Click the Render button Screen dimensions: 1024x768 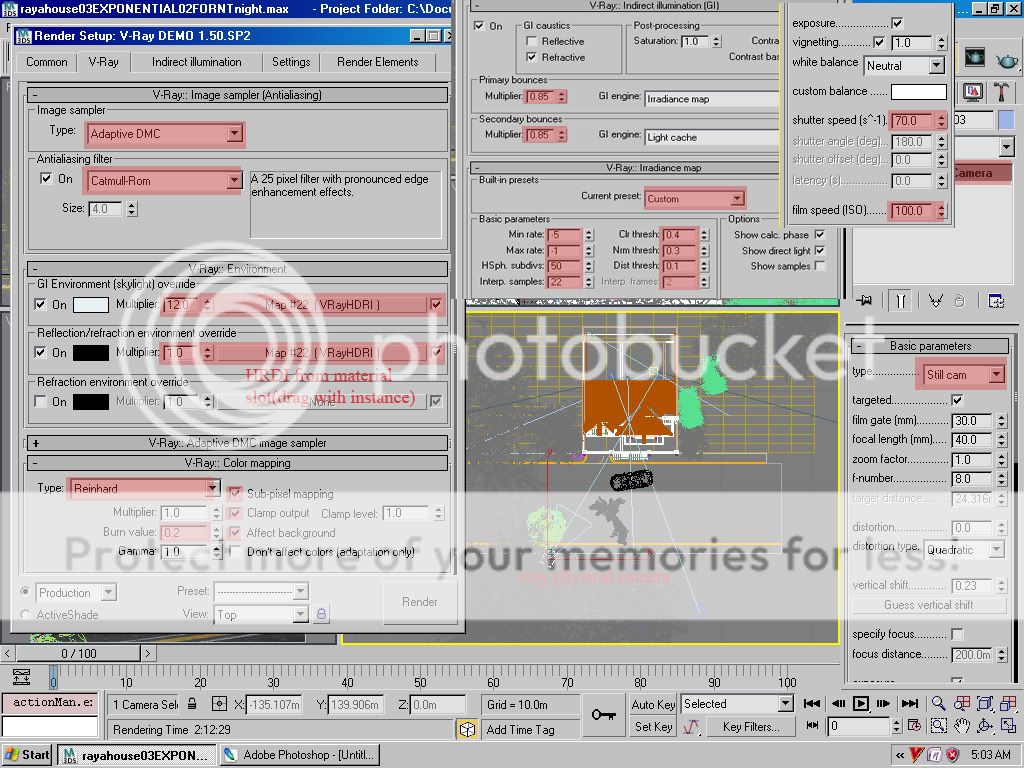tap(419, 602)
